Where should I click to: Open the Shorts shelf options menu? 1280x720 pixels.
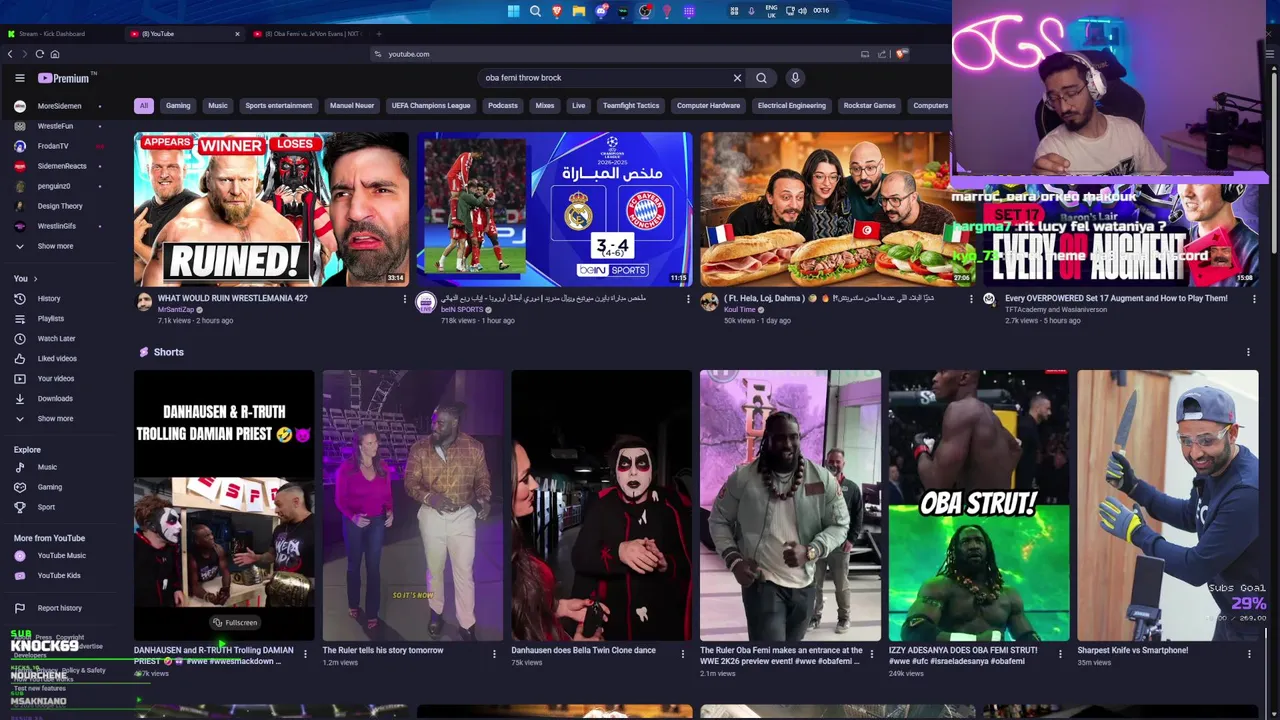pyautogui.click(x=1248, y=352)
